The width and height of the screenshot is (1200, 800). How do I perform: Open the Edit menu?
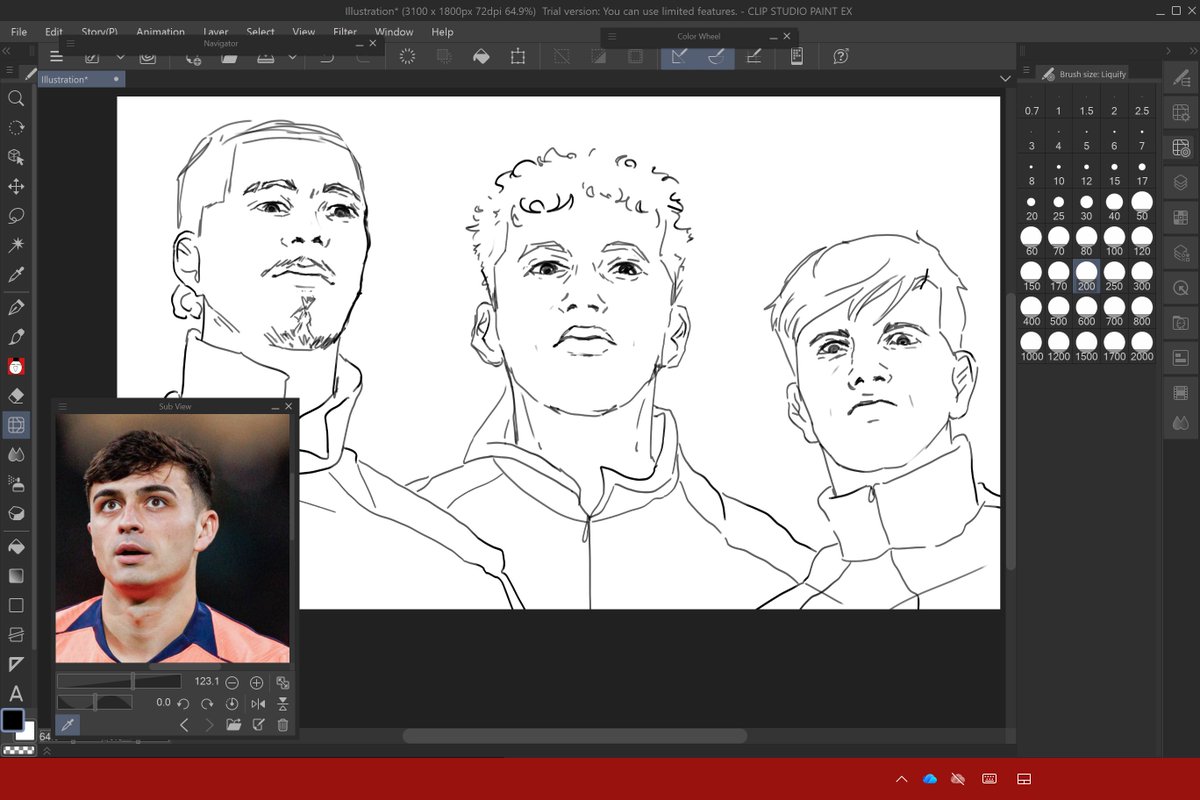pyautogui.click(x=54, y=32)
